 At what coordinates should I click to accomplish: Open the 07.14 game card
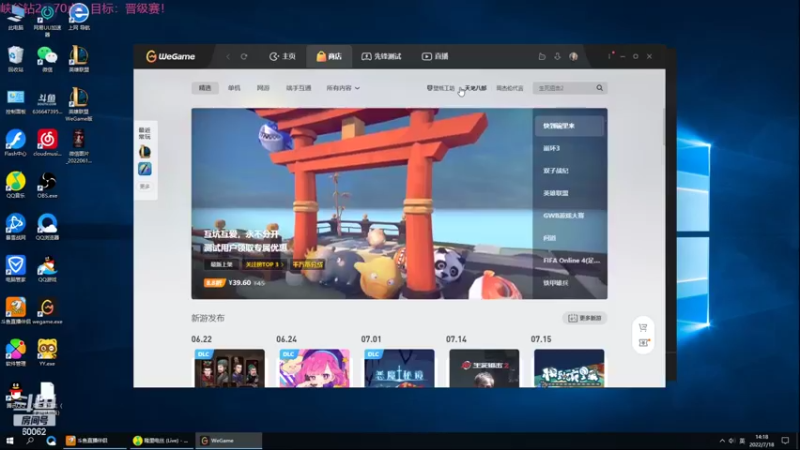(484, 368)
